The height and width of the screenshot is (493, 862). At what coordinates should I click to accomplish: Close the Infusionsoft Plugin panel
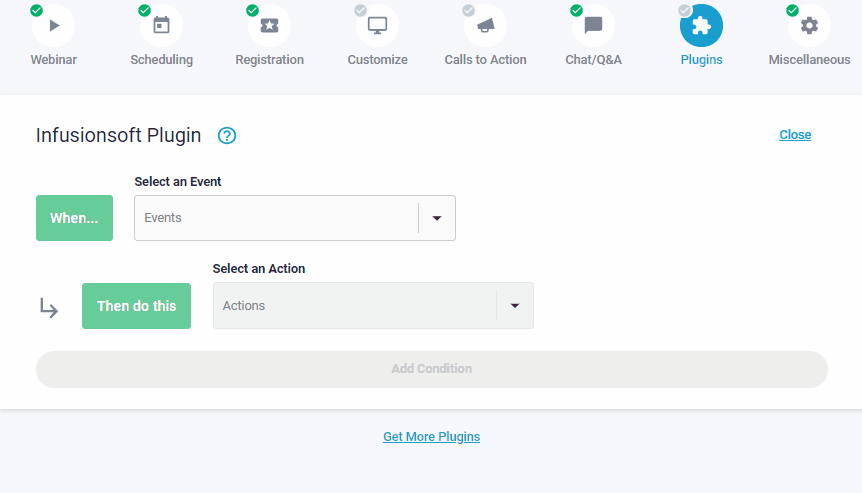(795, 135)
